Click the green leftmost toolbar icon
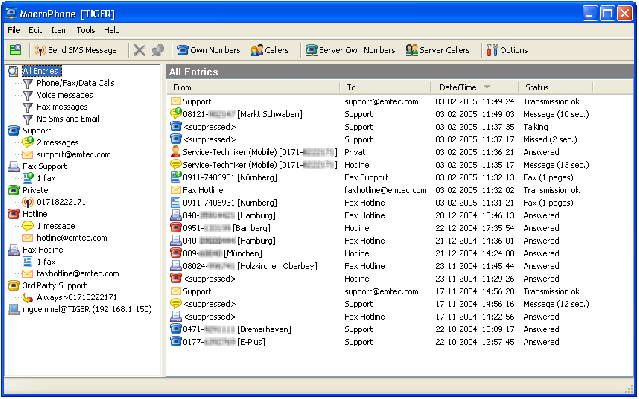 tap(15, 50)
